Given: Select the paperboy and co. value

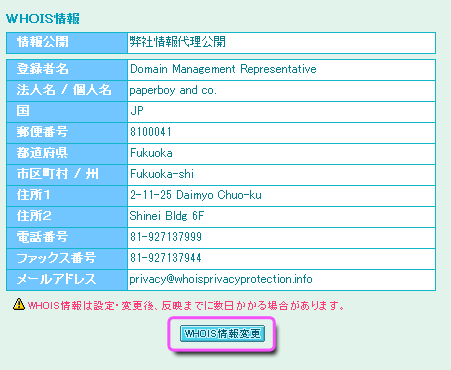Looking at the screenshot, I should pyautogui.click(x=173, y=90).
